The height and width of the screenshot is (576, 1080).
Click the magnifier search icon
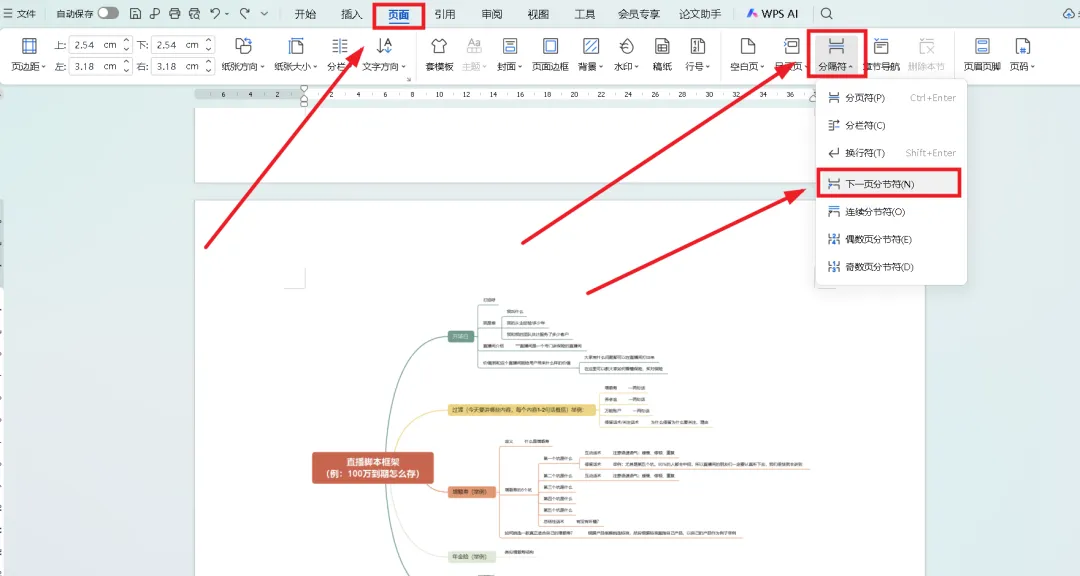(x=827, y=14)
